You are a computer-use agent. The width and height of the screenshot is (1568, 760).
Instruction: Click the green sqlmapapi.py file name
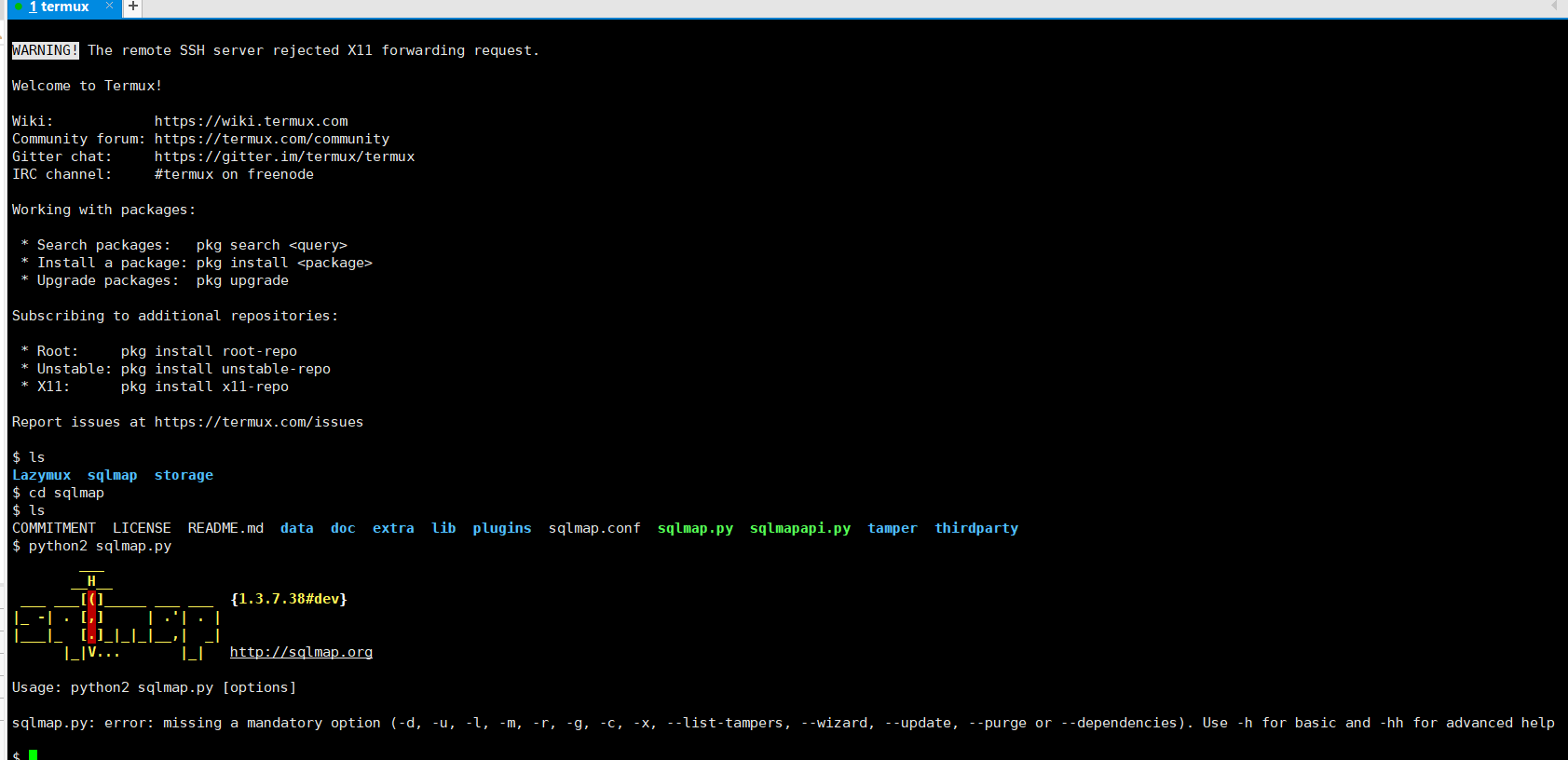(799, 528)
